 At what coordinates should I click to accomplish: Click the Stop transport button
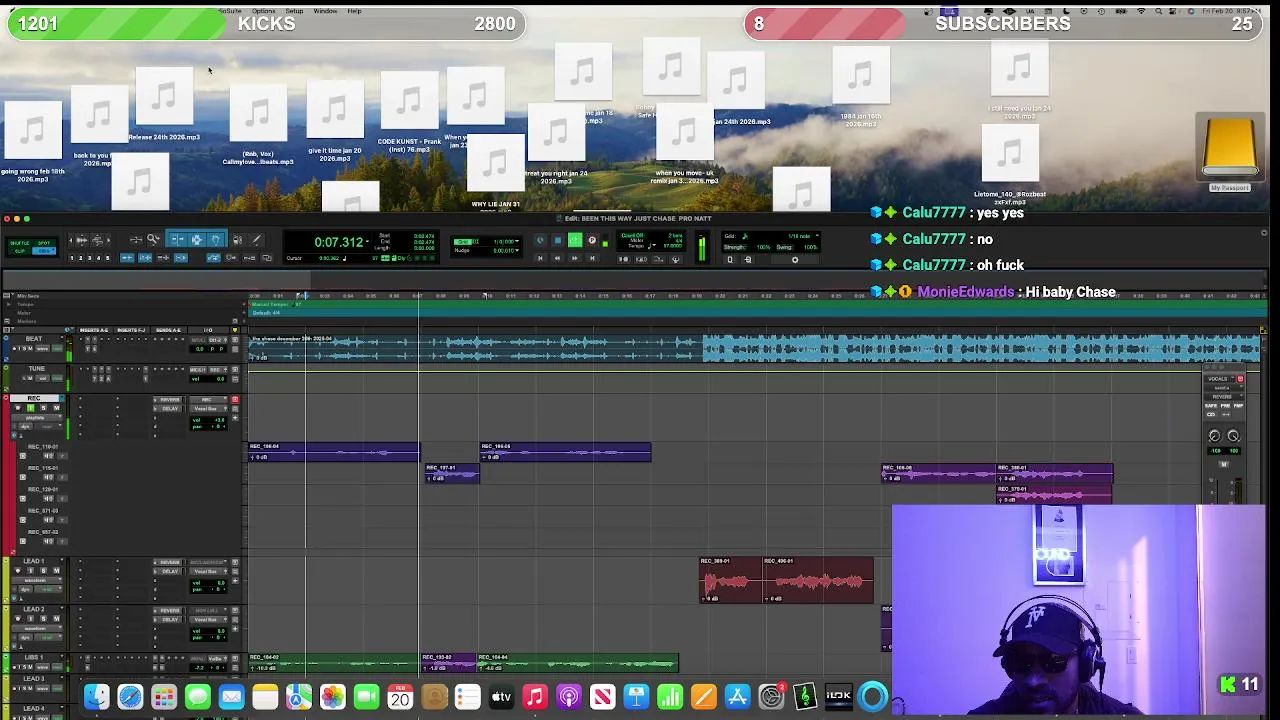click(557, 240)
